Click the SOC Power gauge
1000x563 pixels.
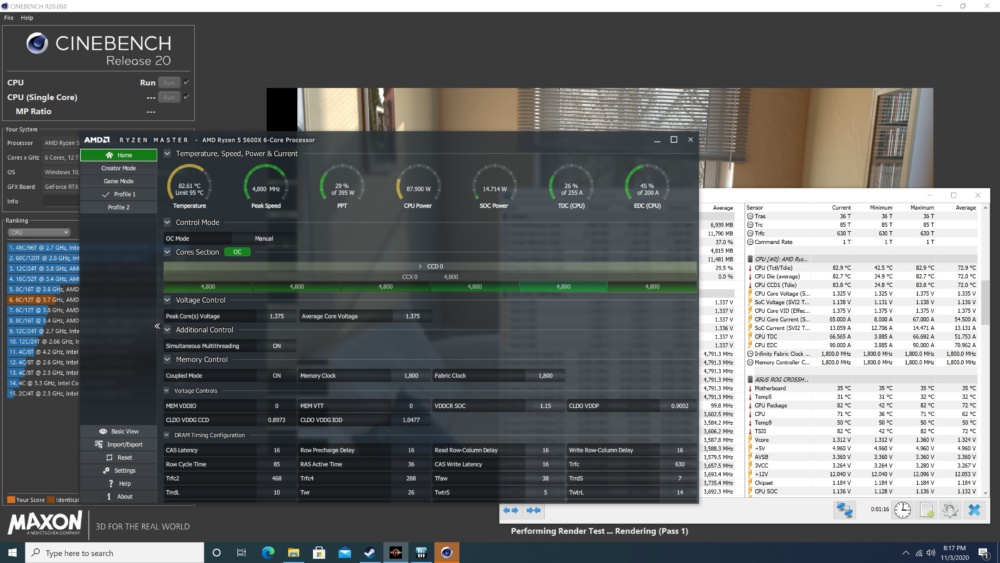[494, 186]
